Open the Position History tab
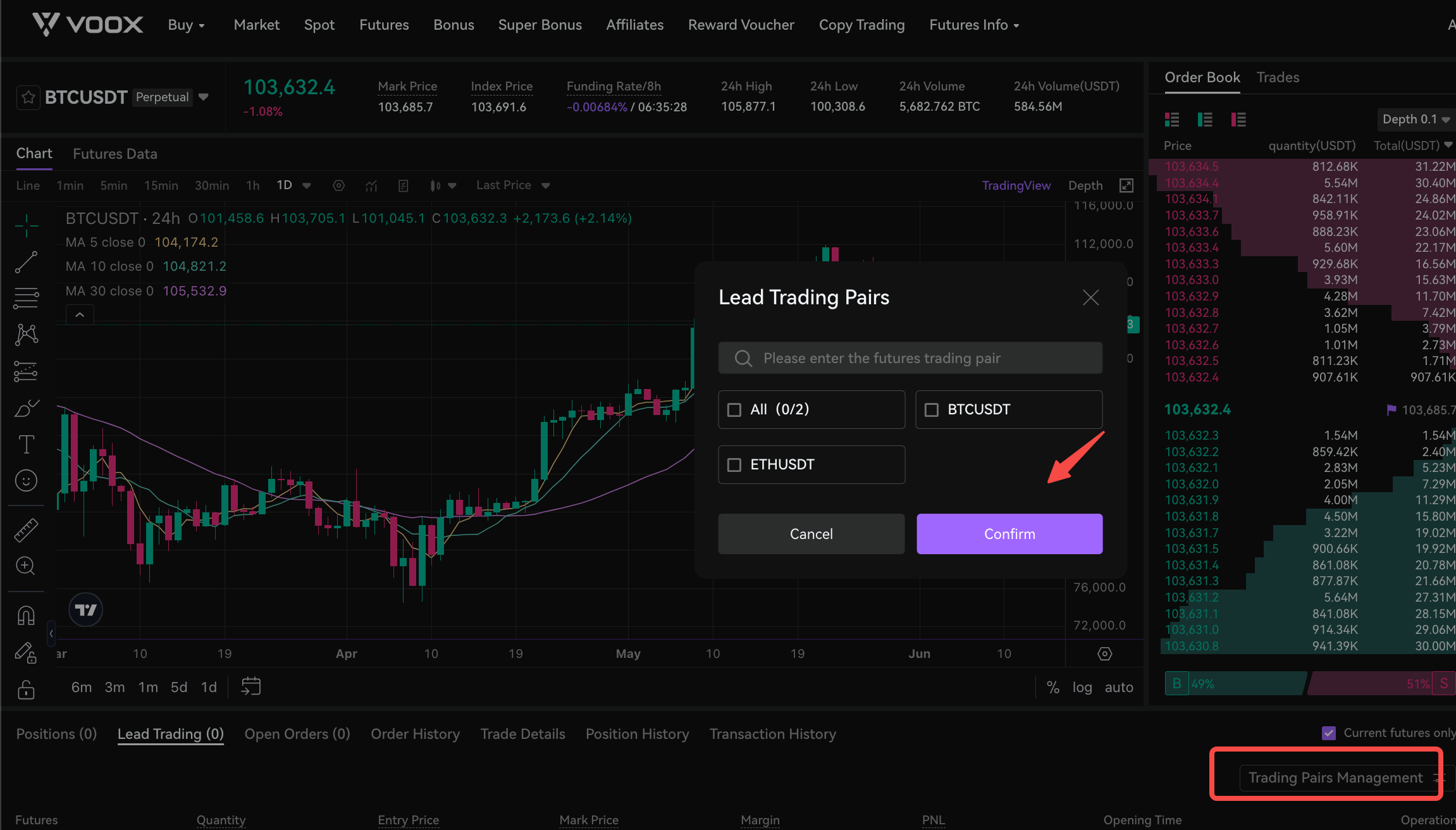 click(x=637, y=734)
